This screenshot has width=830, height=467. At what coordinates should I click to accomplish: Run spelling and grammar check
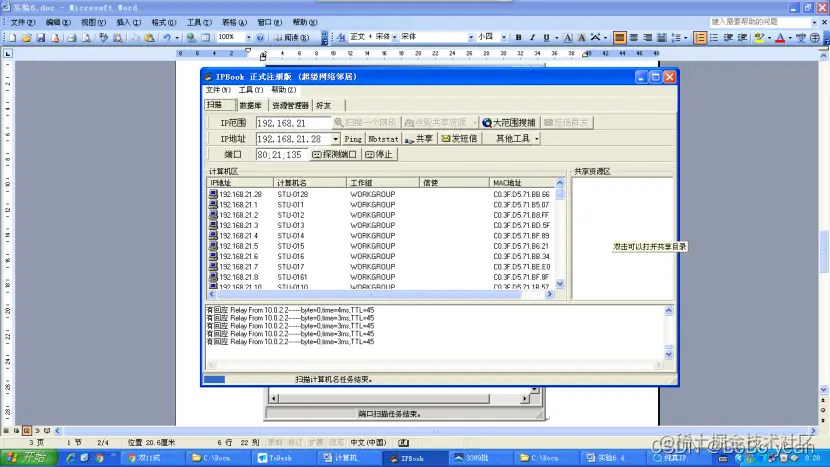pyautogui.click(x=103, y=38)
